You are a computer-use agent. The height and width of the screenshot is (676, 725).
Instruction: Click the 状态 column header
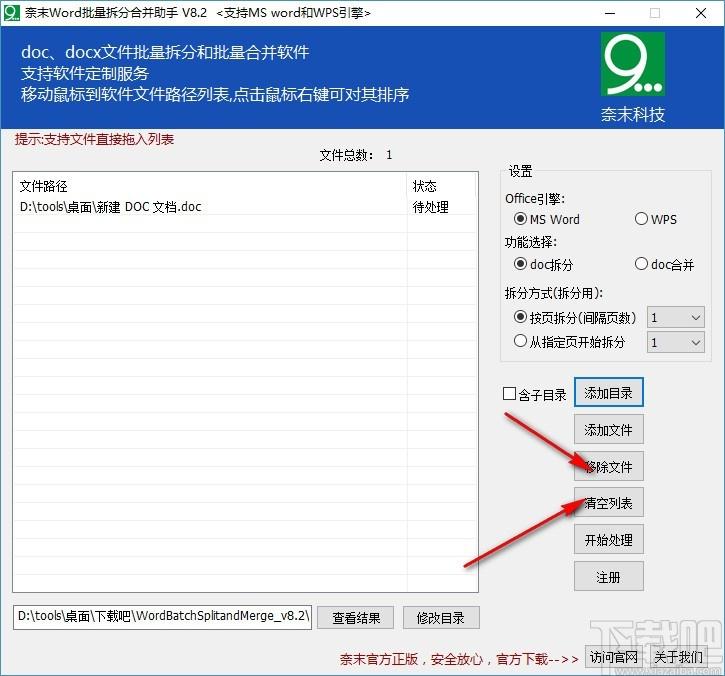[441, 186]
